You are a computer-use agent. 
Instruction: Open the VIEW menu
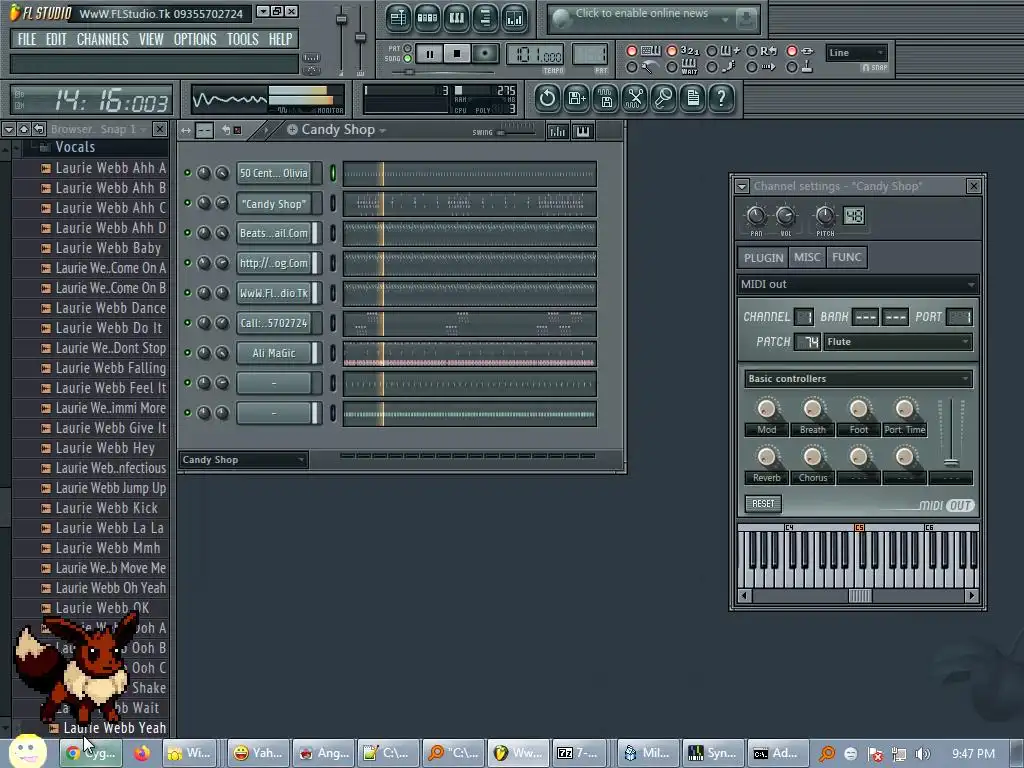coord(151,39)
